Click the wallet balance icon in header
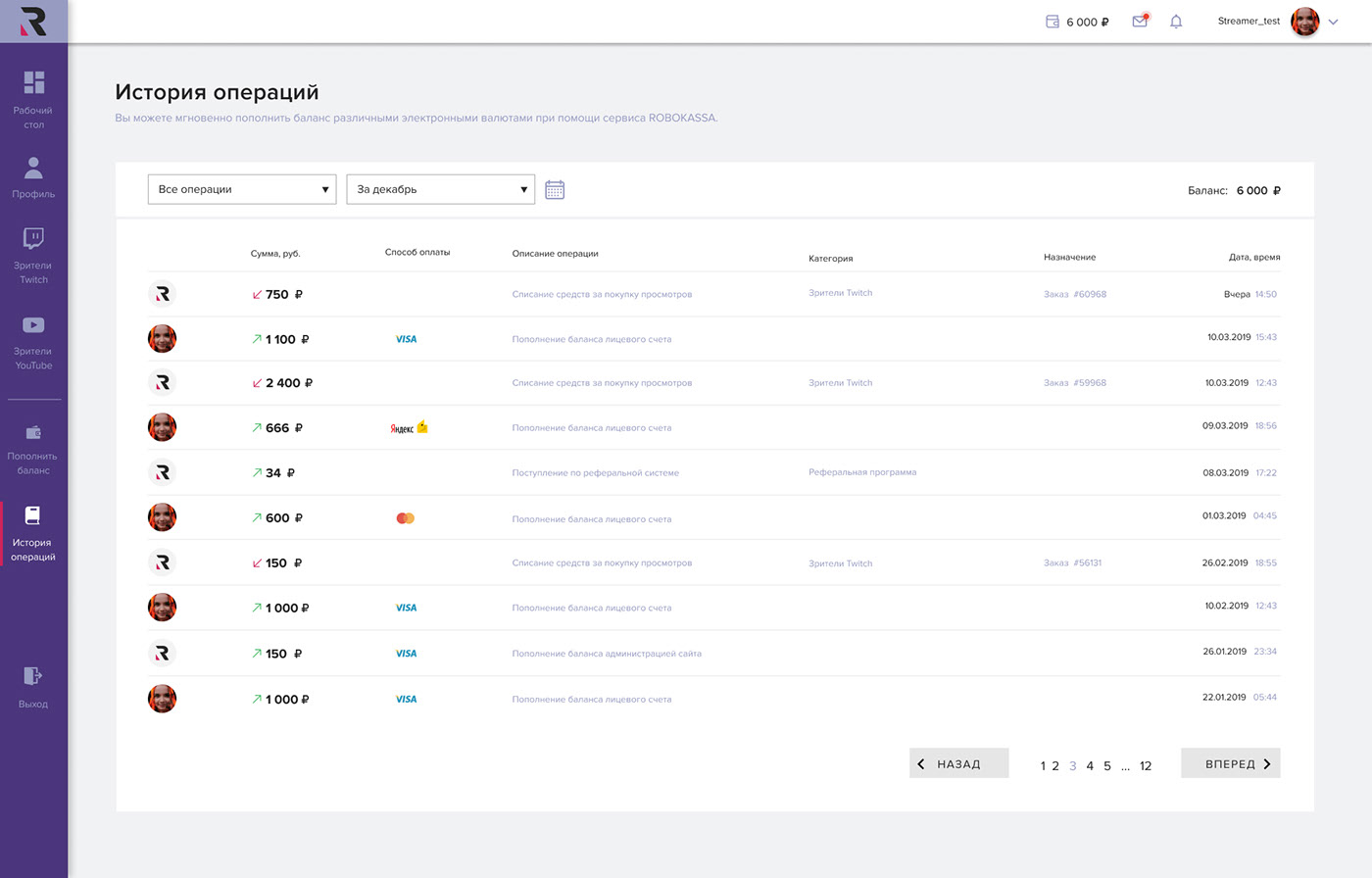 coord(1053,22)
